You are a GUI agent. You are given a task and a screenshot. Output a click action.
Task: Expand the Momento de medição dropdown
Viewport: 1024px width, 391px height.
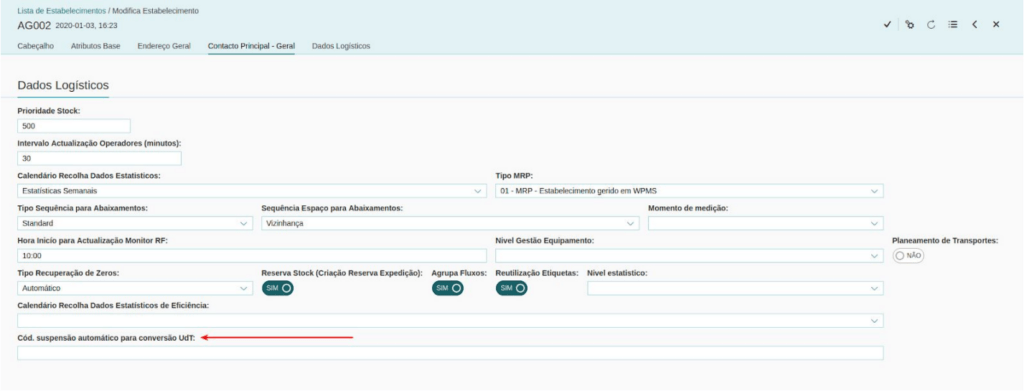765,224
